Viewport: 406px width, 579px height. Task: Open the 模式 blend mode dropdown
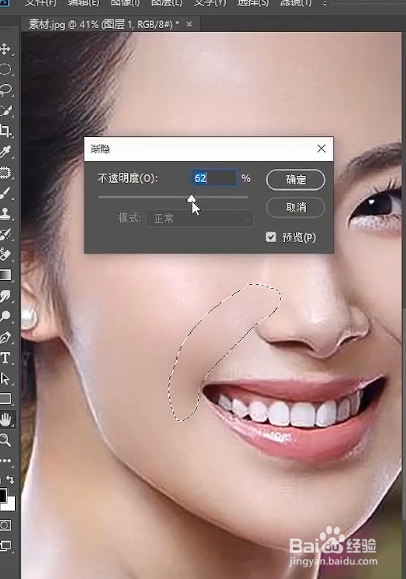click(x=200, y=218)
